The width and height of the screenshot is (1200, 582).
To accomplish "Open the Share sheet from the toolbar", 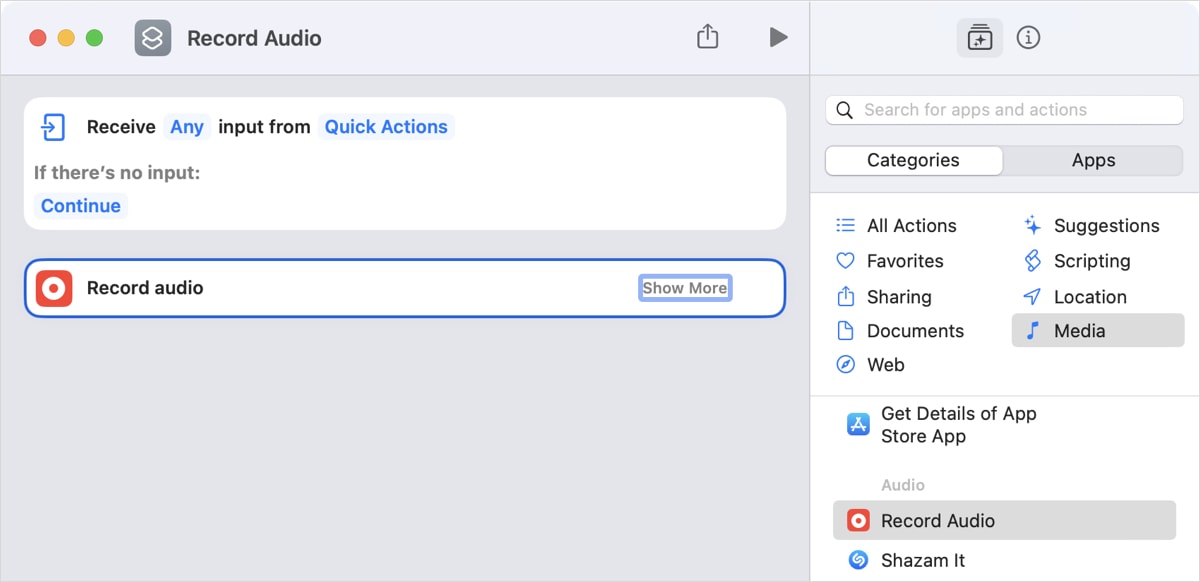I will tap(707, 36).
